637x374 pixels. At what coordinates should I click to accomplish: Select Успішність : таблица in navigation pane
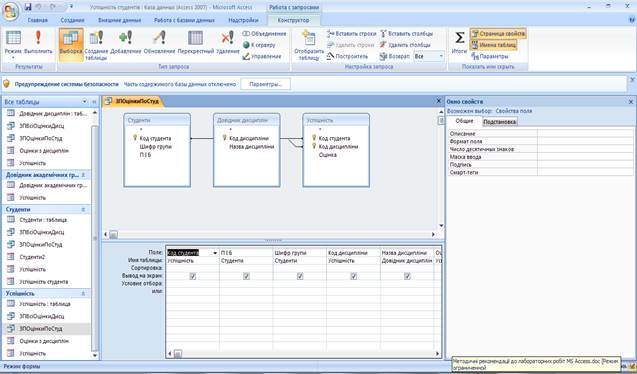pos(46,304)
